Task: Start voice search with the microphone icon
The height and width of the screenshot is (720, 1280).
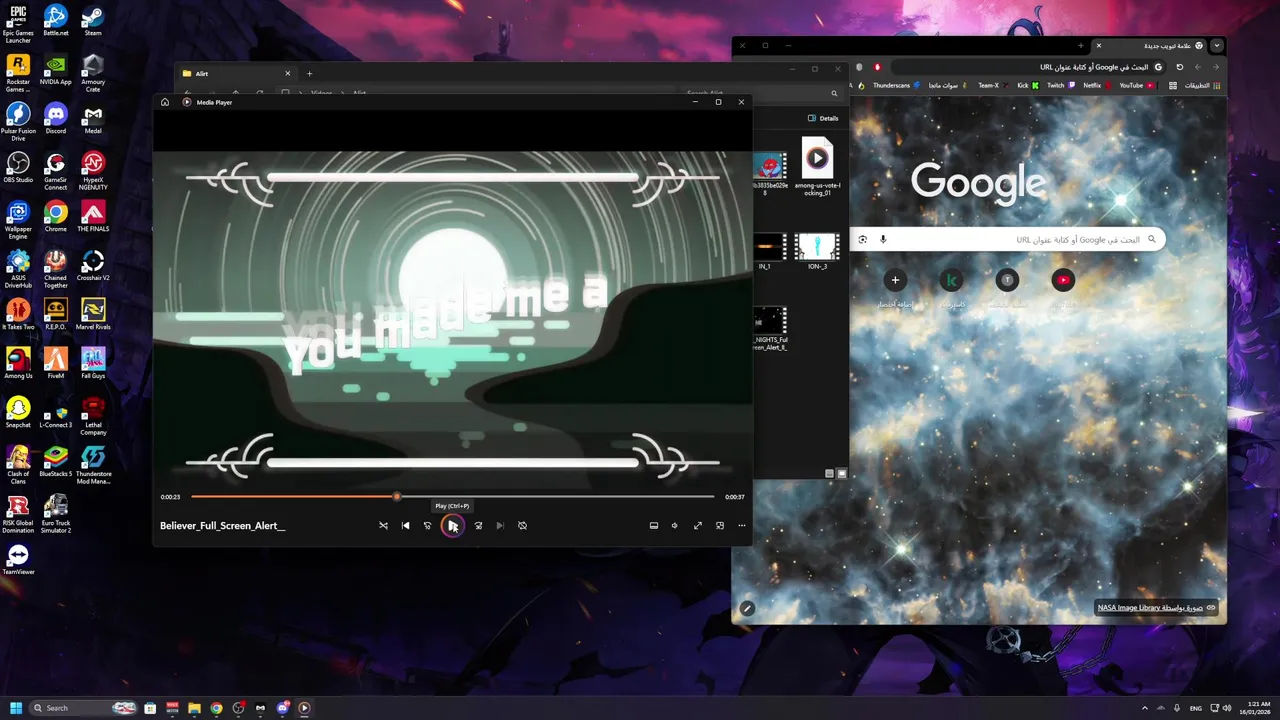Action: point(883,239)
